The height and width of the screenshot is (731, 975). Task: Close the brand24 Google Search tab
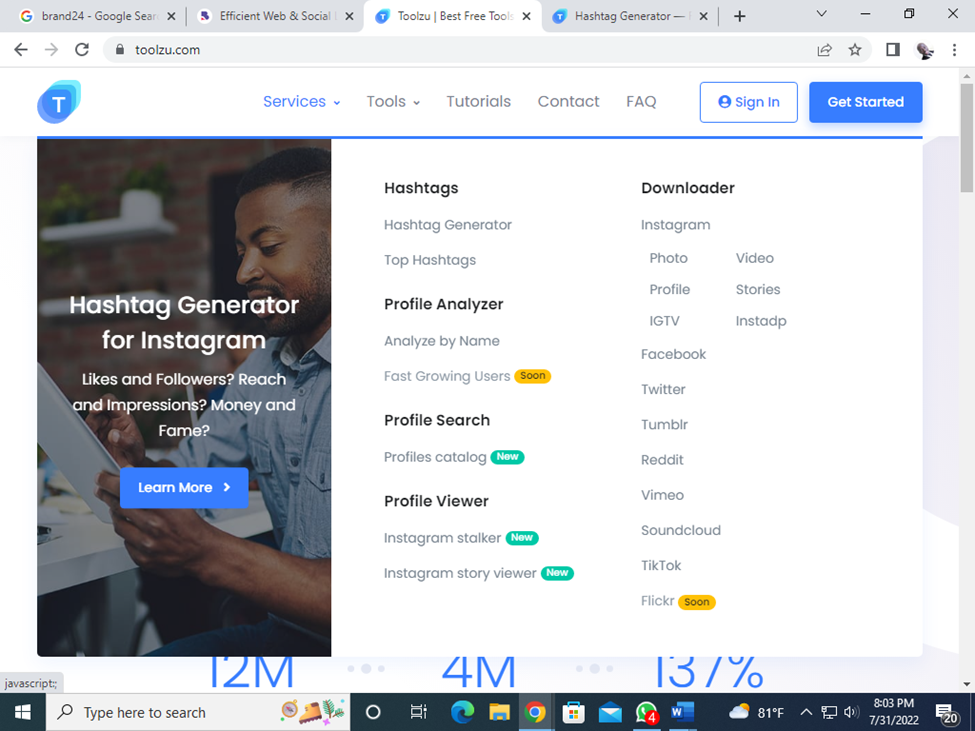pos(171,16)
